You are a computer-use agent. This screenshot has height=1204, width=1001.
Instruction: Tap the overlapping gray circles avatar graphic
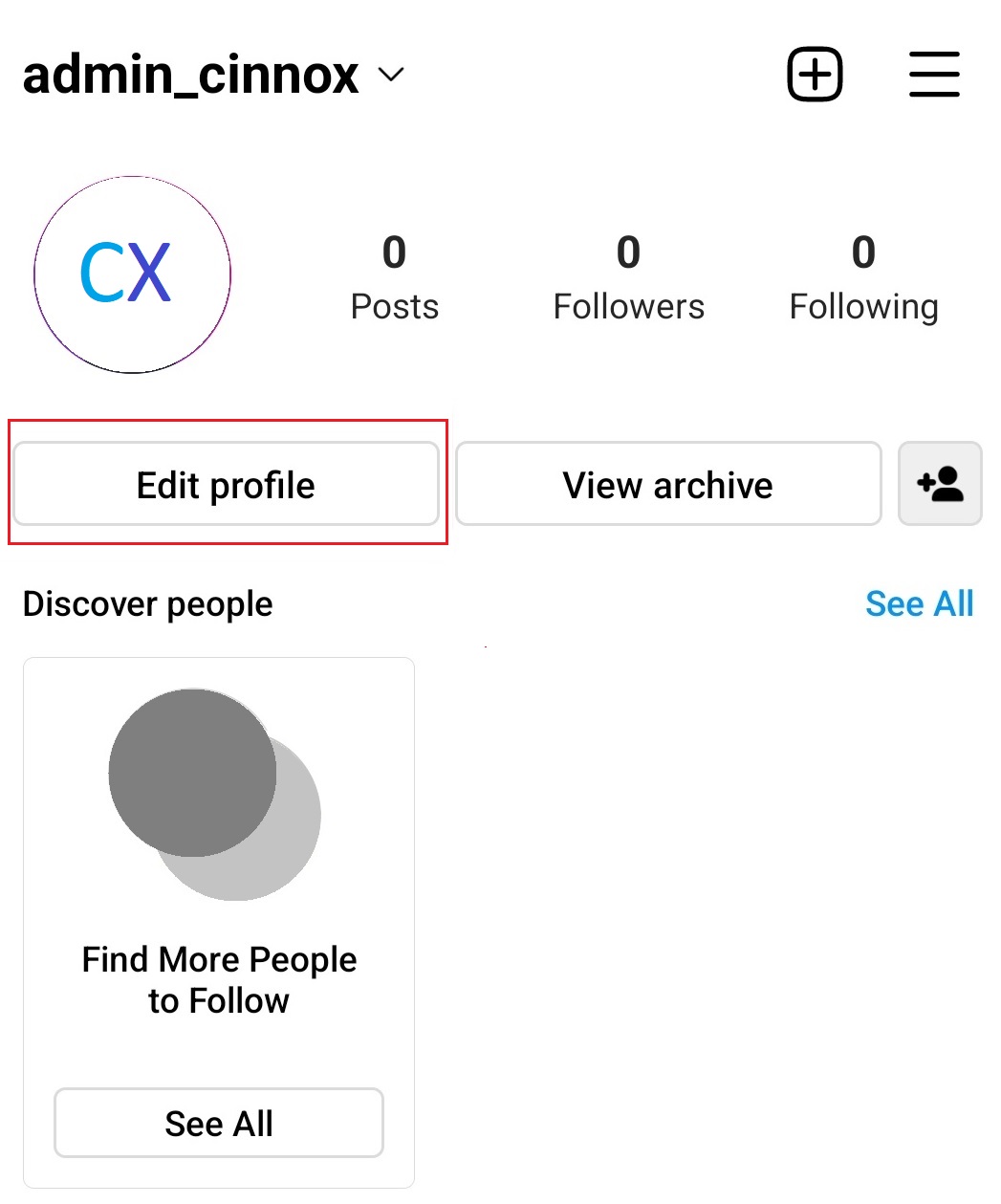pos(214,794)
